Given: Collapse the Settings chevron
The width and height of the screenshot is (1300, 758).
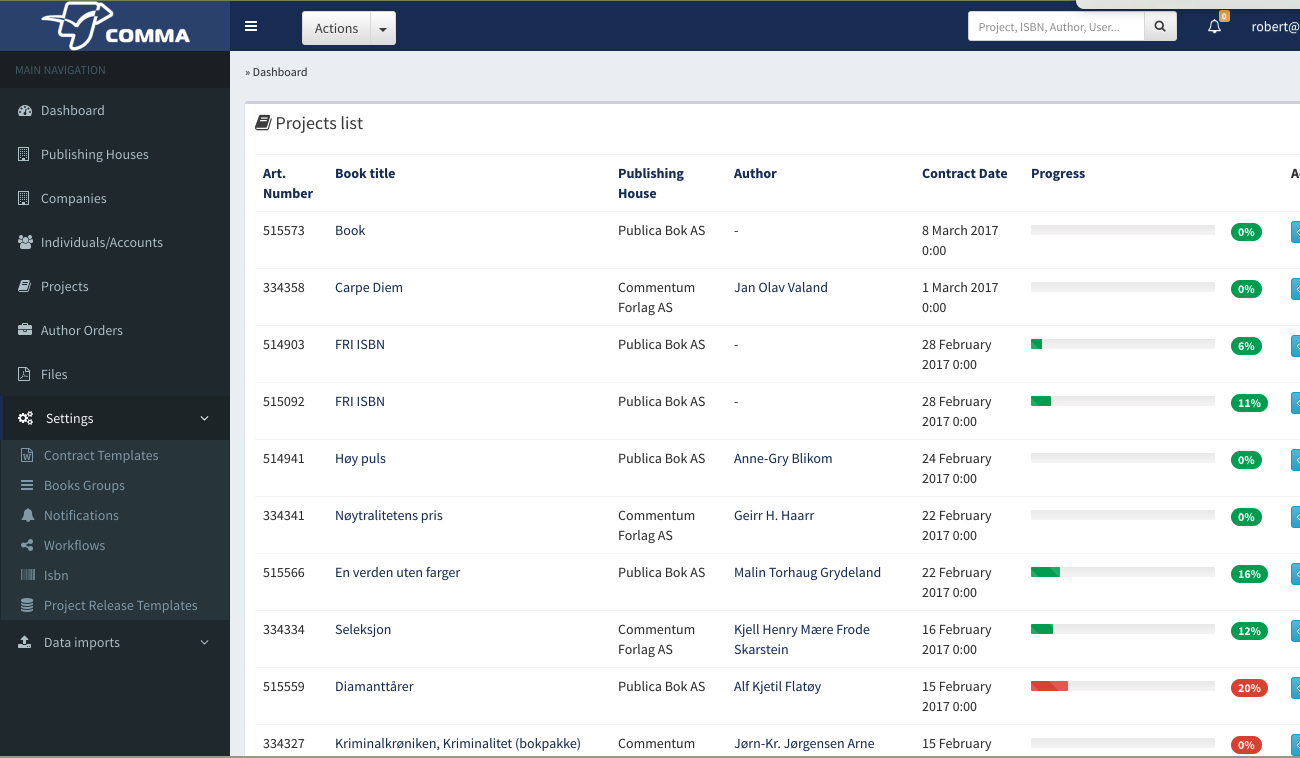Looking at the screenshot, I should coord(205,419).
